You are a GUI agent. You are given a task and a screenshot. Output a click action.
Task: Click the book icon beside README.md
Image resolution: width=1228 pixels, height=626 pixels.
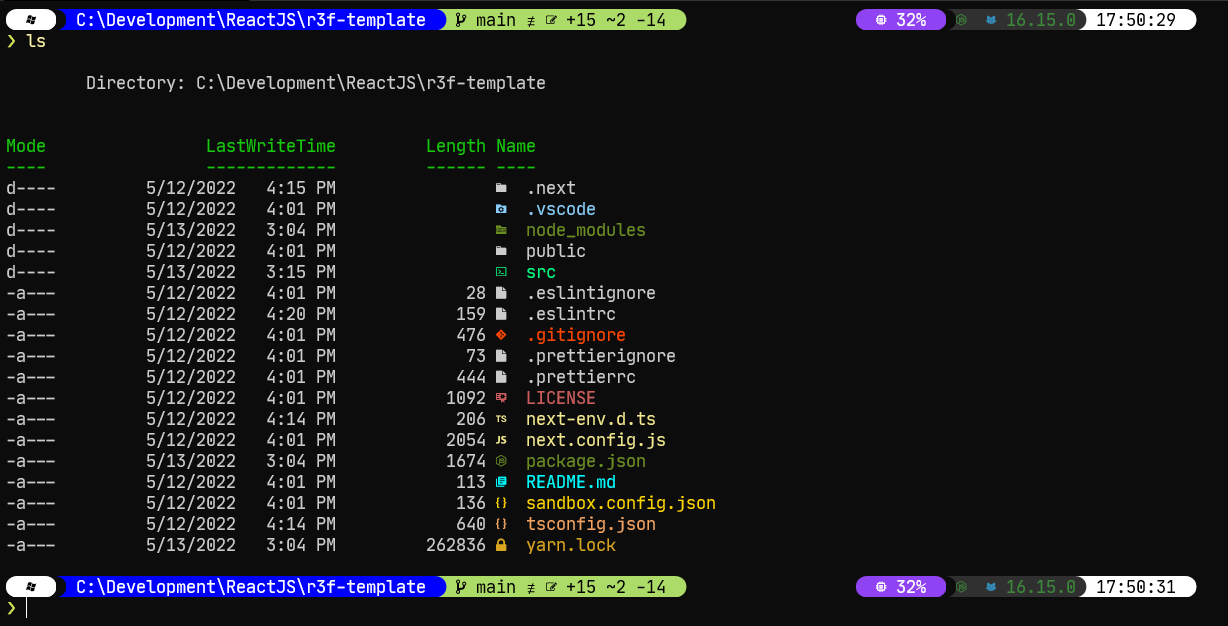(501, 482)
